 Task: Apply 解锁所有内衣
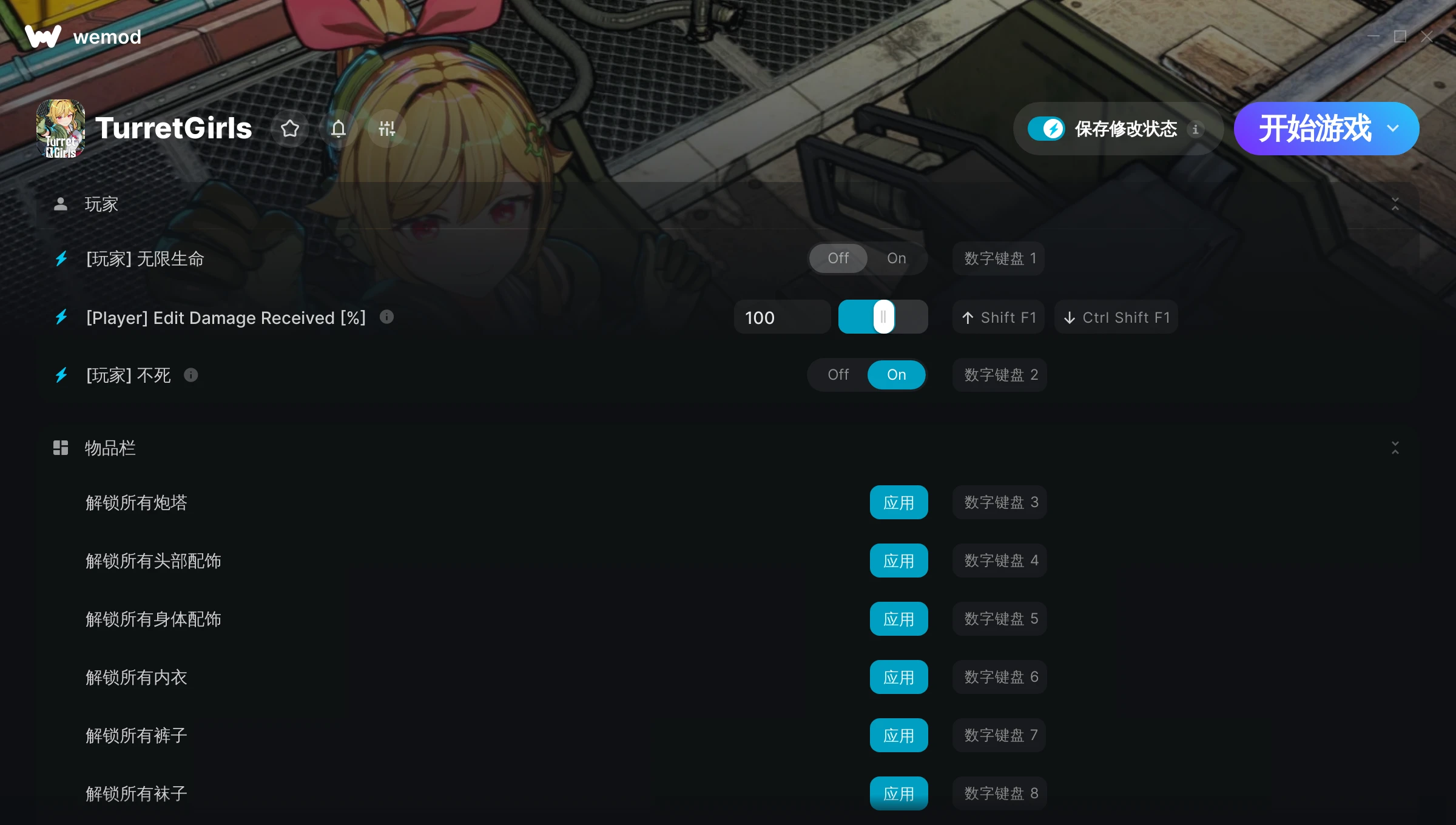(x=898, y=677)
